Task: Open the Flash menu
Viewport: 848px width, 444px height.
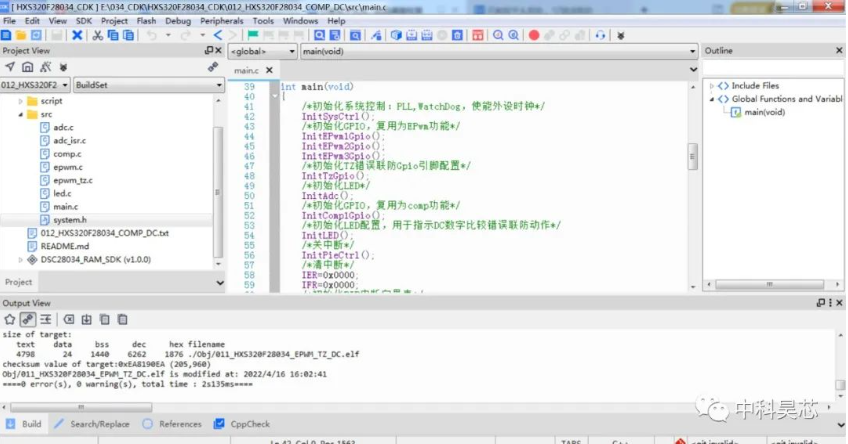Action: pos(146,21)
